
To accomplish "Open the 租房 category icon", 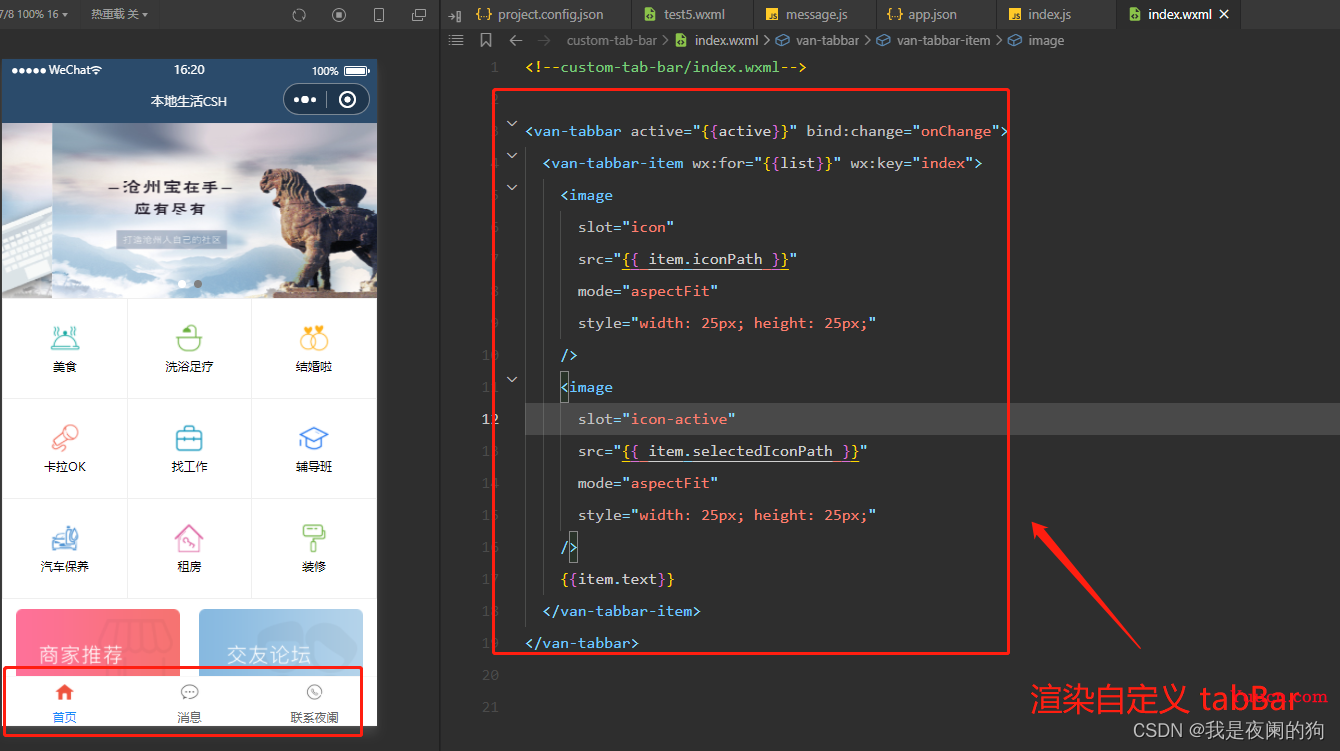I will (x=189, y=538).
